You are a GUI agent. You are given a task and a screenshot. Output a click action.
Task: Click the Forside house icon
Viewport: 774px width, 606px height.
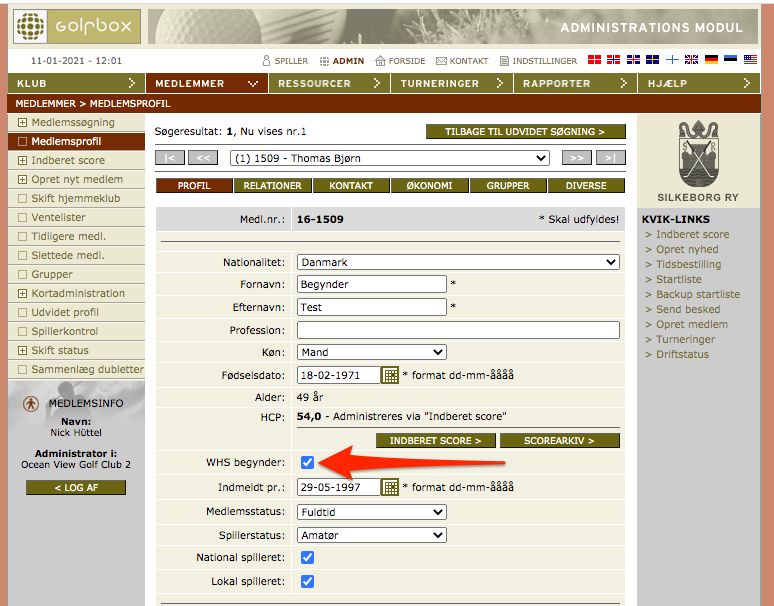pos(380,61)
